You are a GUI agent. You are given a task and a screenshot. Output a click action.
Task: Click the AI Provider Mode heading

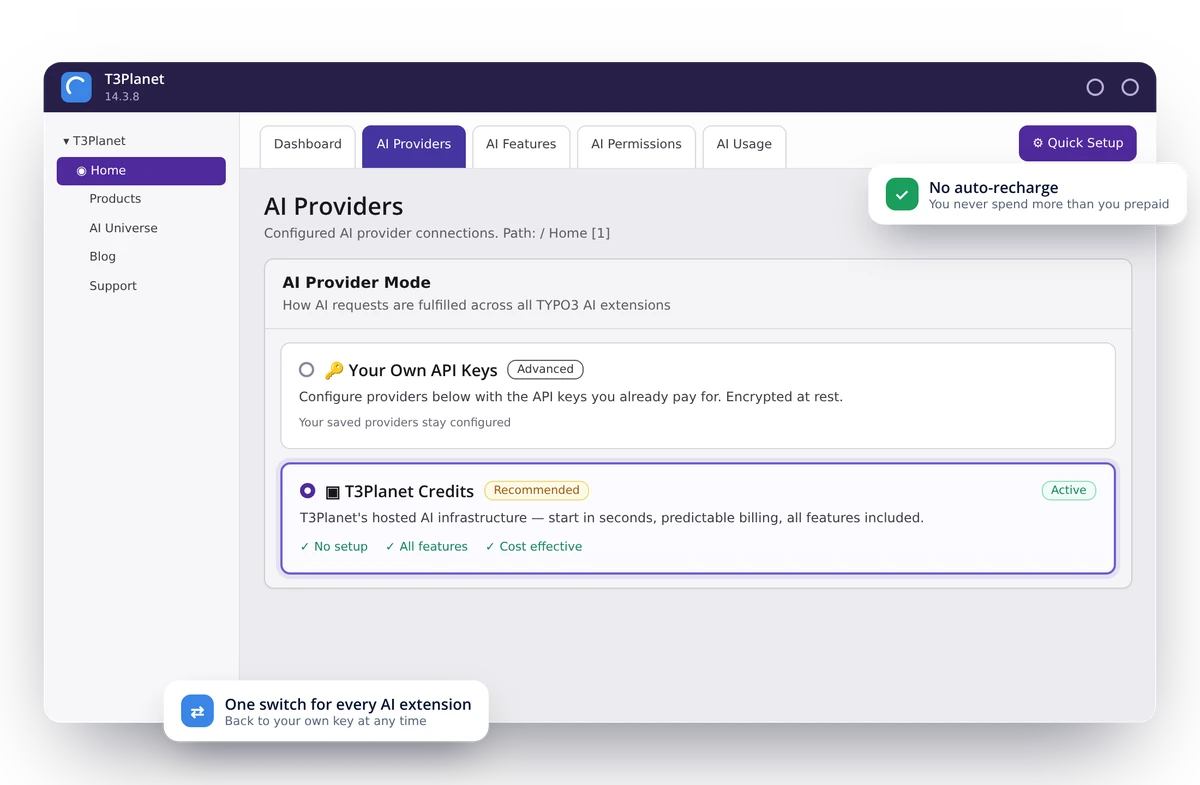357,283
